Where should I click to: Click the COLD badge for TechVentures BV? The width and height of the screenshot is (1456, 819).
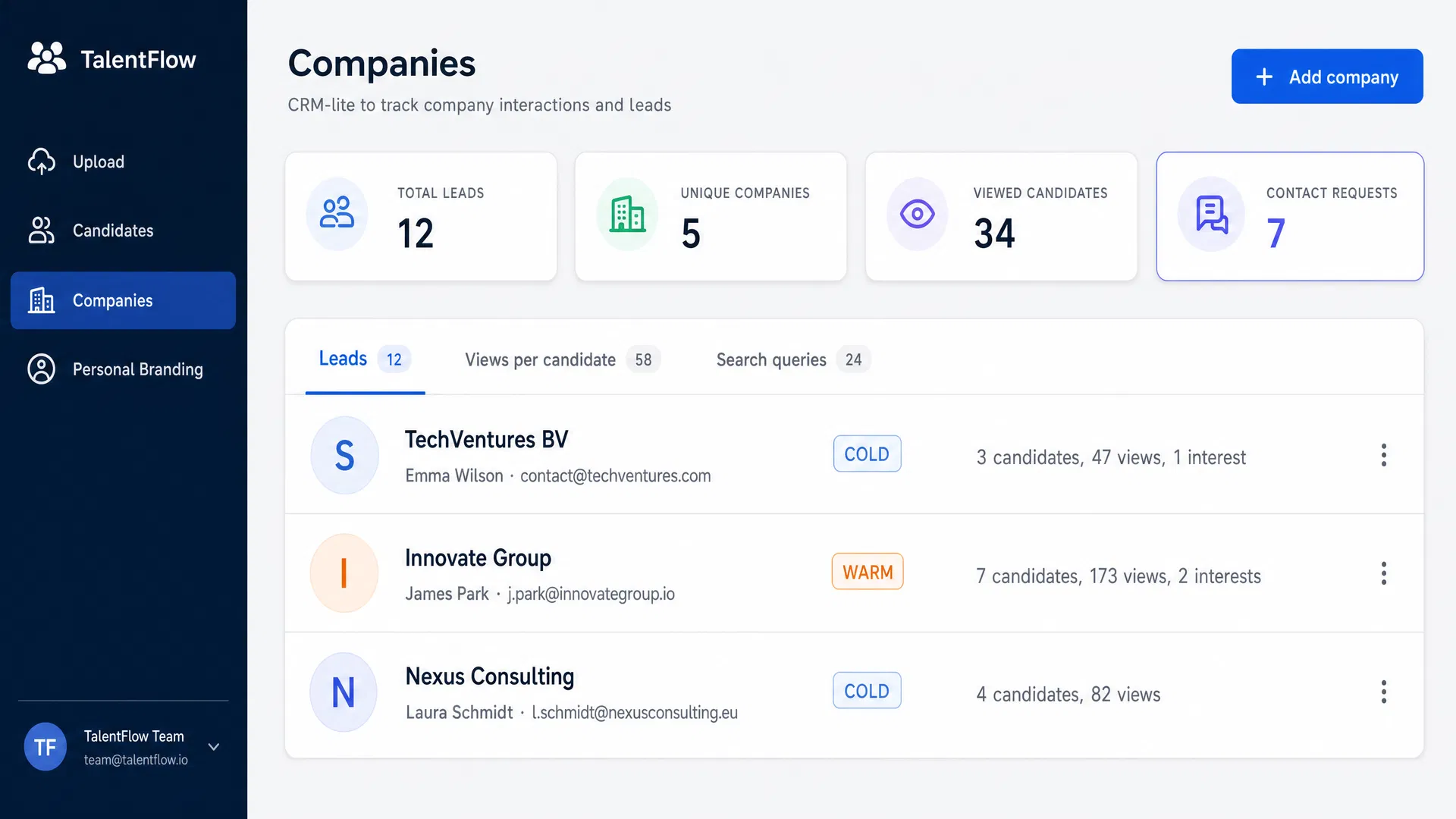point(867,453)
